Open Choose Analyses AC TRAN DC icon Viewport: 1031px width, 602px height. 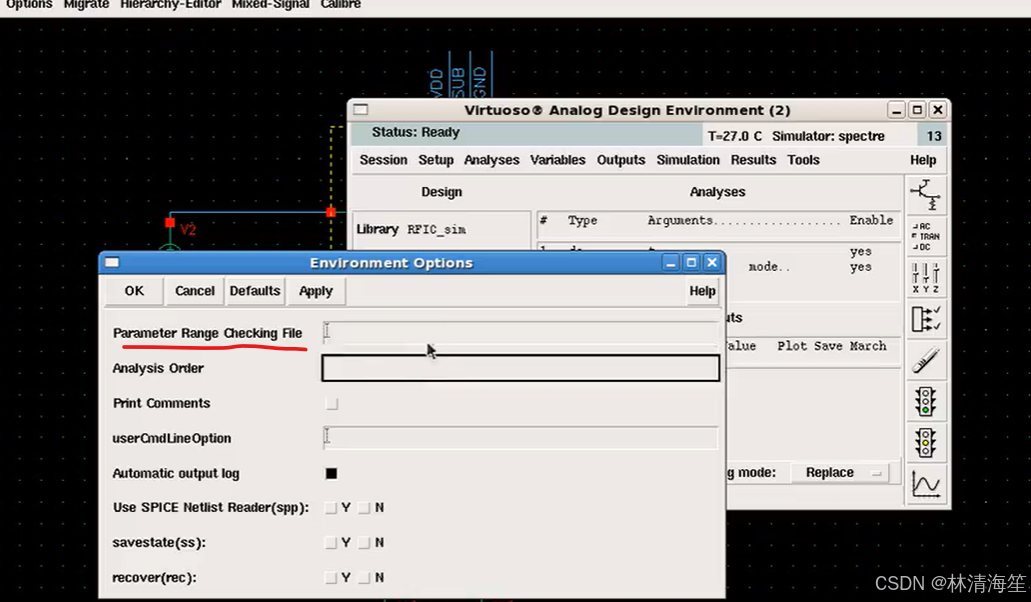(x=926, y=237)
